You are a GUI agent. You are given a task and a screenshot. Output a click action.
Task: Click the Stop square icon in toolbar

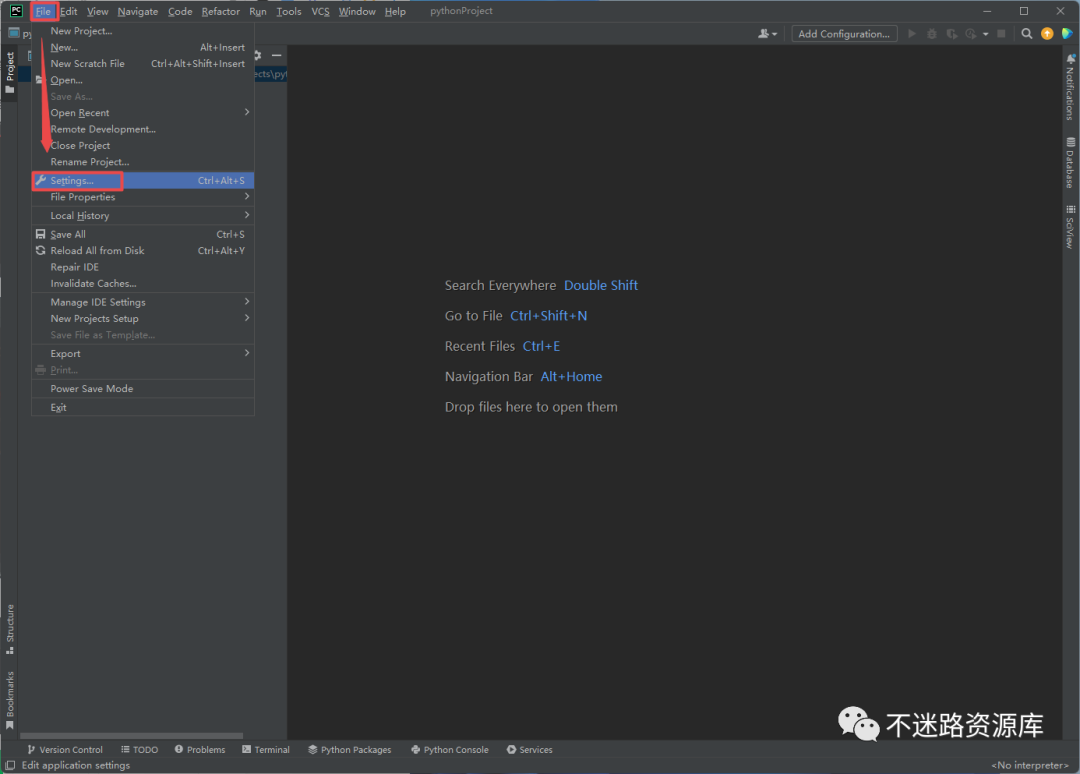pos(1001,34)
